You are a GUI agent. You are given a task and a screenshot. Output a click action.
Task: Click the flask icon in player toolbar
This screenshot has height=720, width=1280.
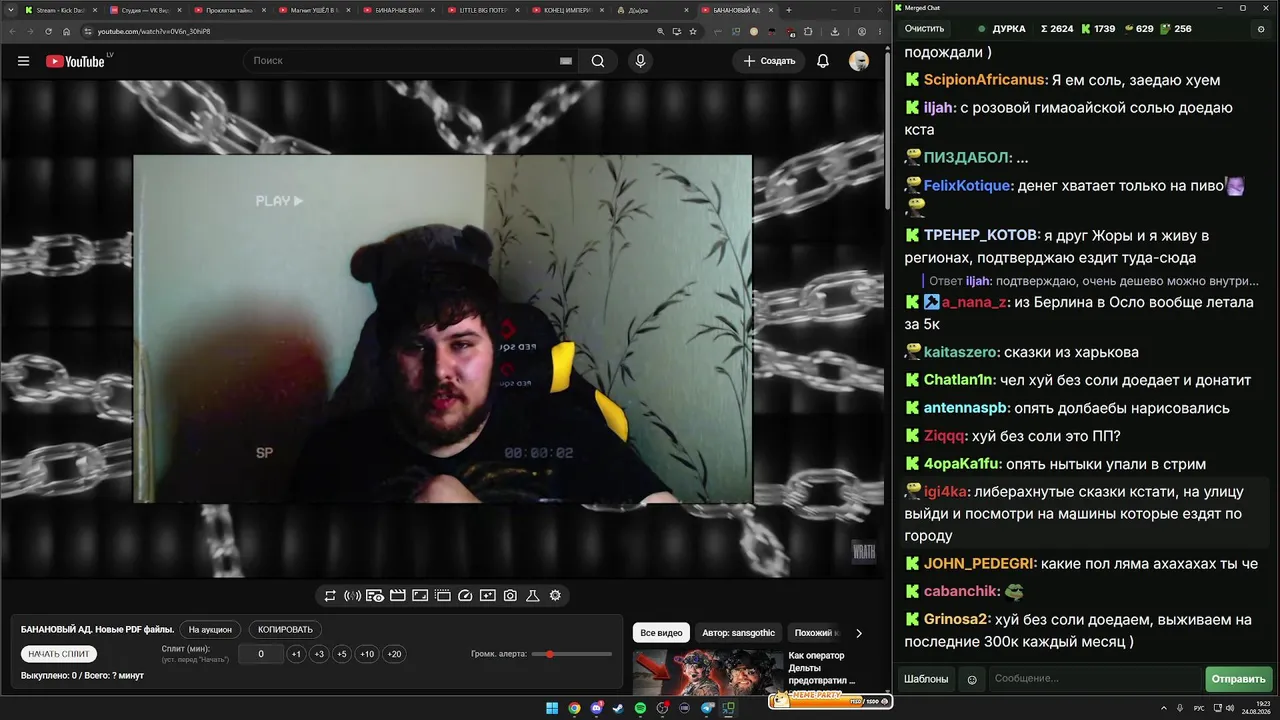tap(533, 596)
